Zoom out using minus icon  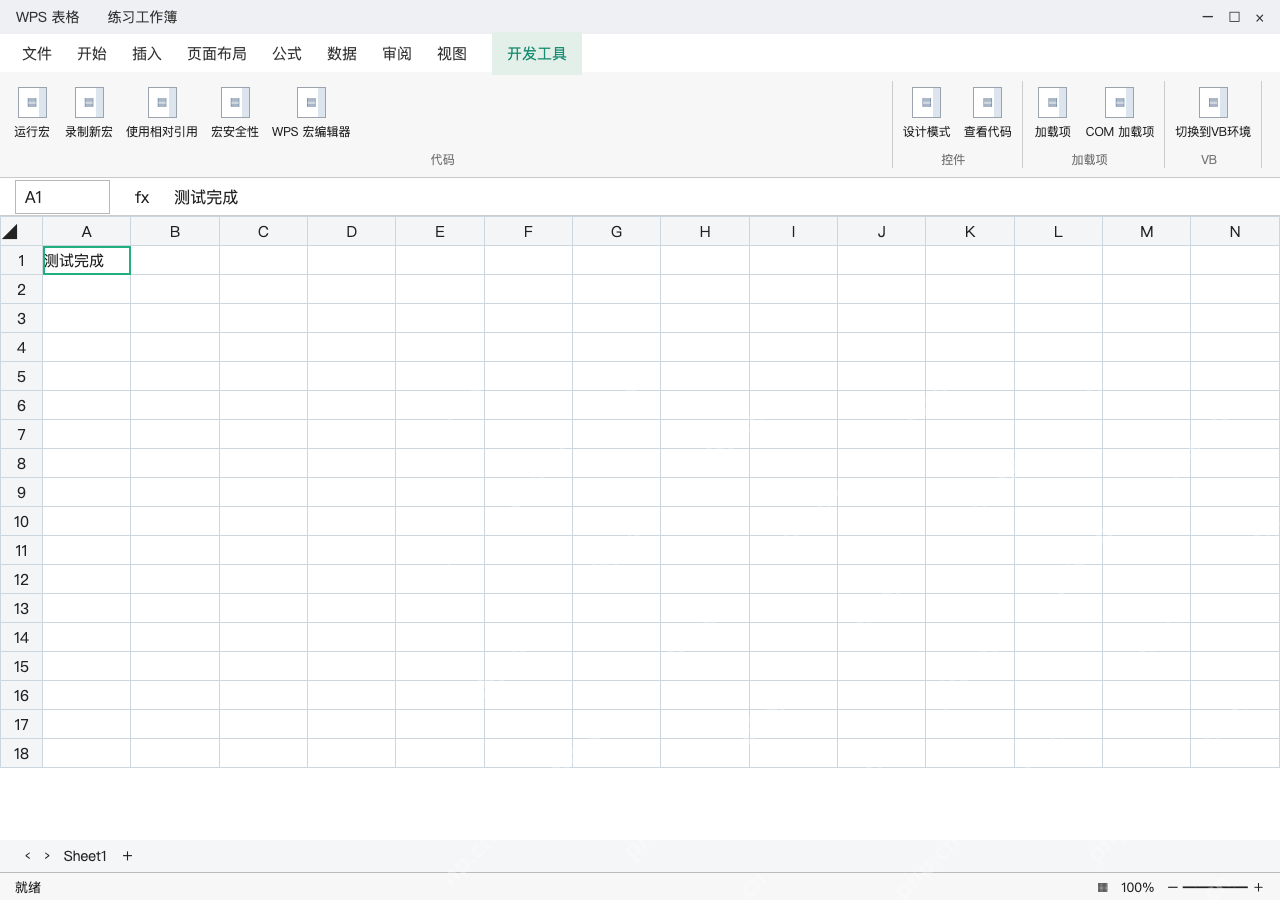[x=1173, y=887]
